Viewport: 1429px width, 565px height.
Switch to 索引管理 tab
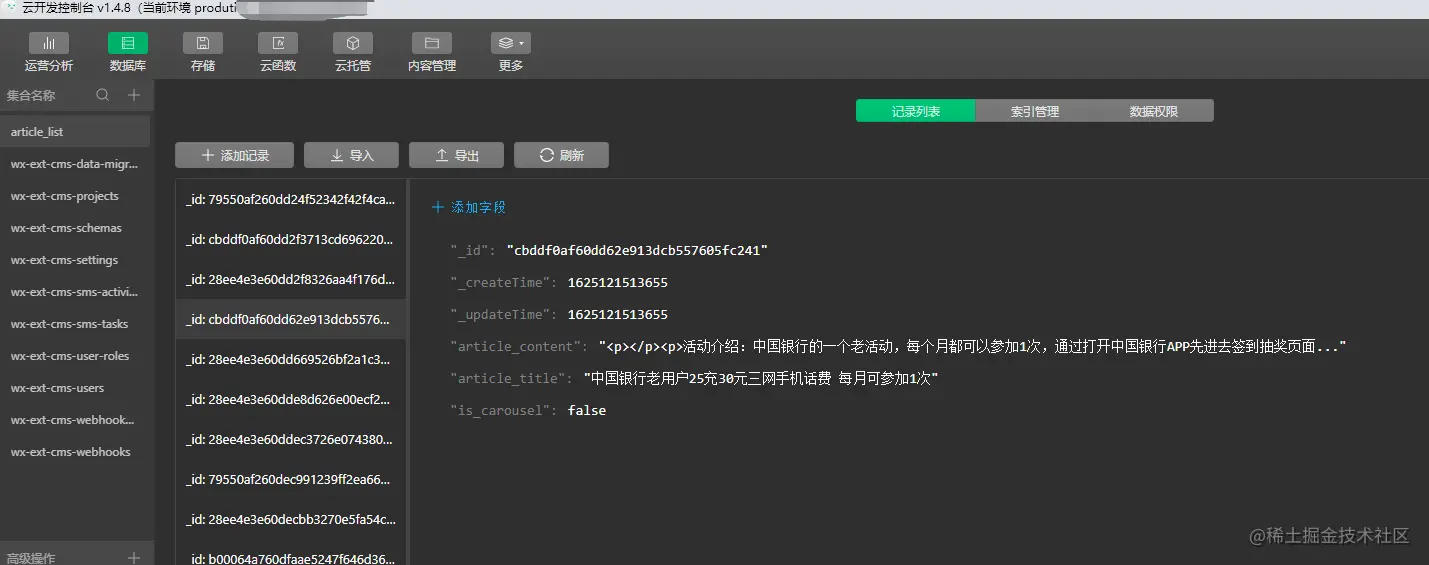coord(1035,111)
